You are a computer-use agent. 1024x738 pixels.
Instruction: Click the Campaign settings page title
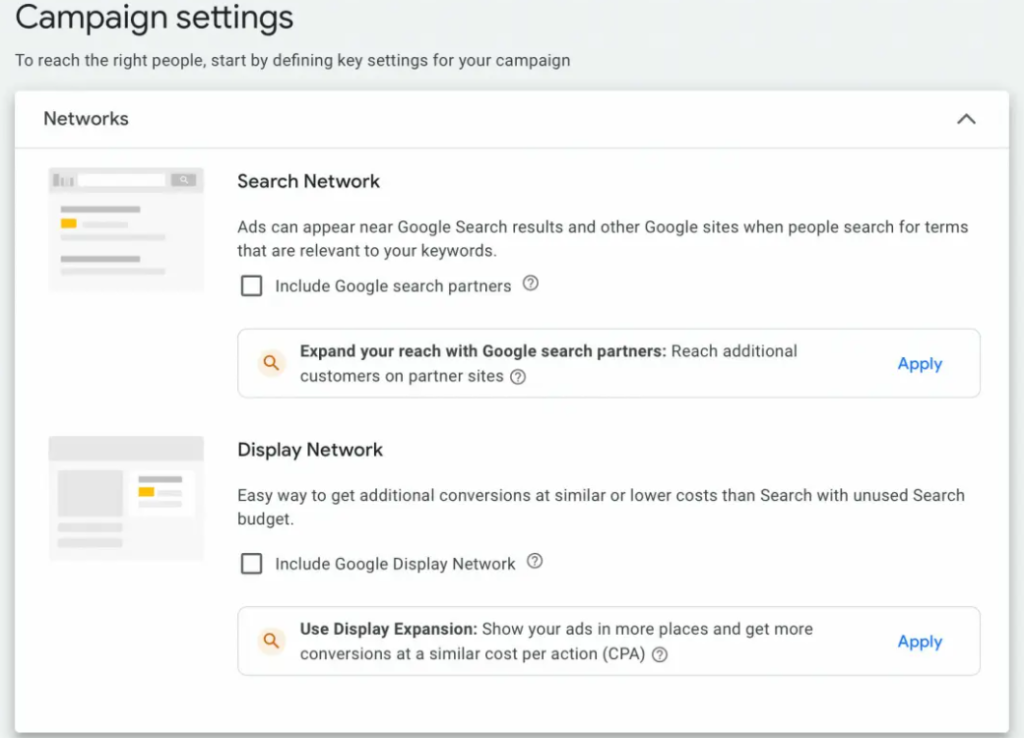tap(154, 17)
